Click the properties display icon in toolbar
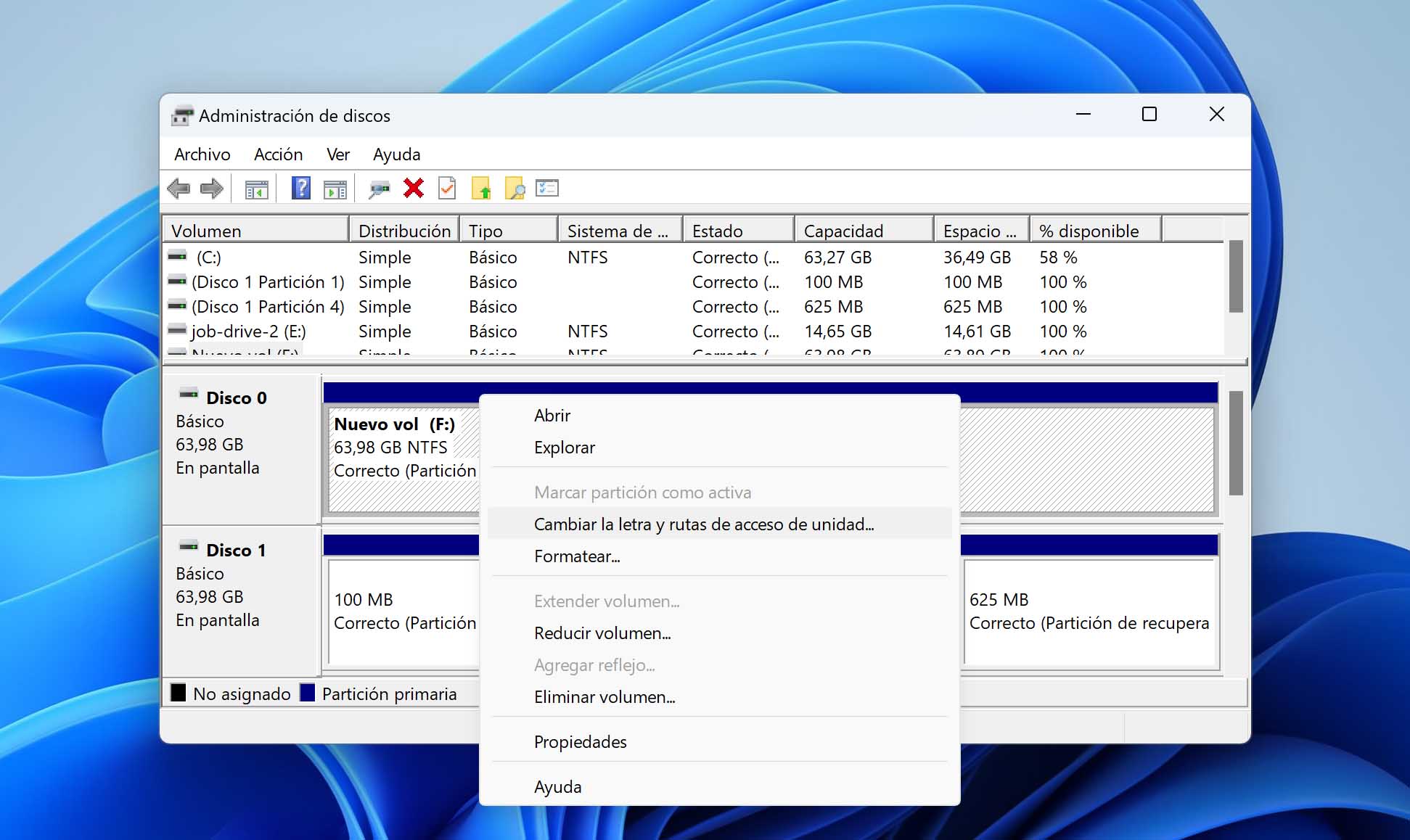 point(548,191)
